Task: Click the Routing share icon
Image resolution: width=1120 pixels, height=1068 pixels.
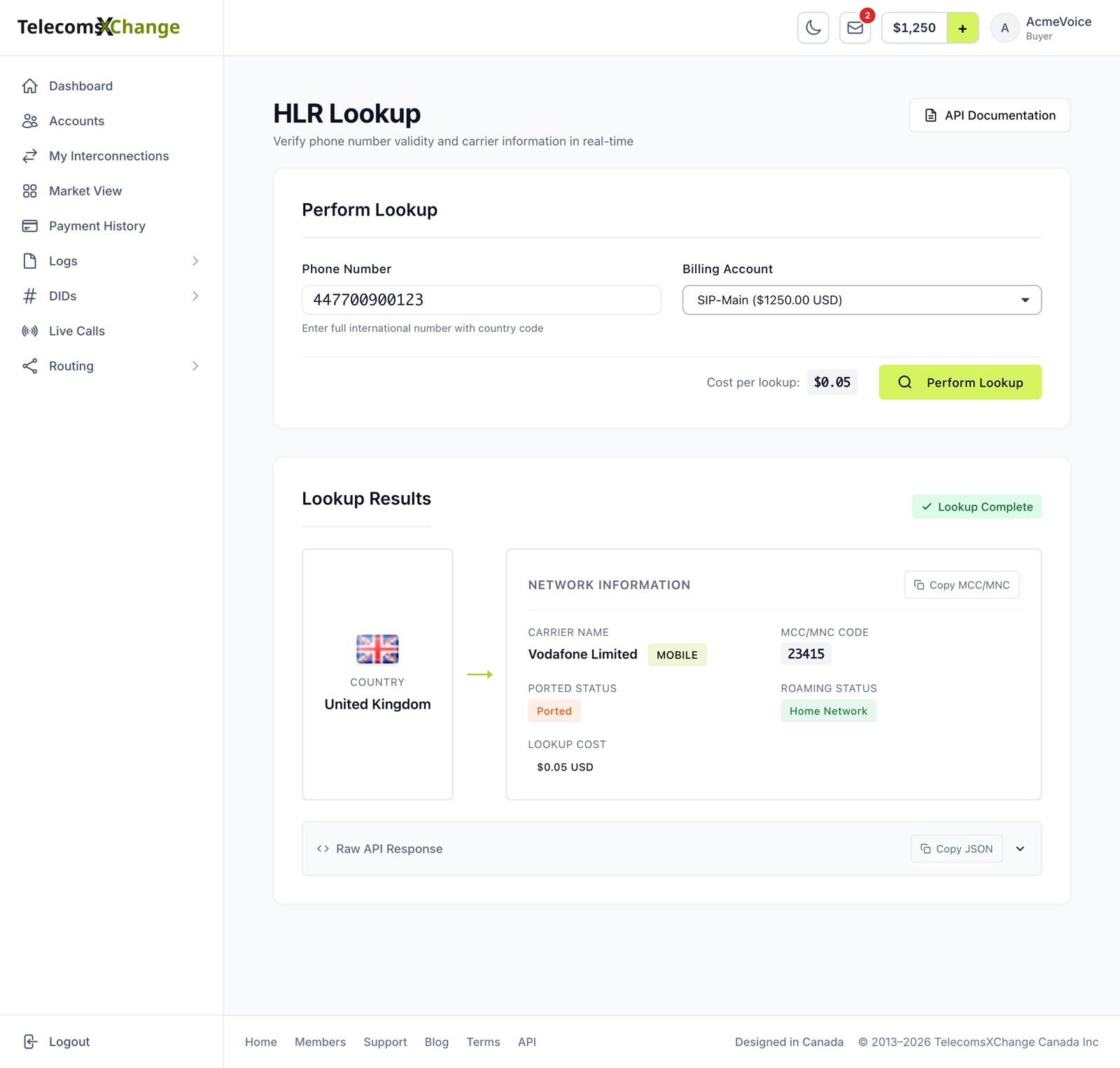Action: pyautogui.click(x=29, y=366)
